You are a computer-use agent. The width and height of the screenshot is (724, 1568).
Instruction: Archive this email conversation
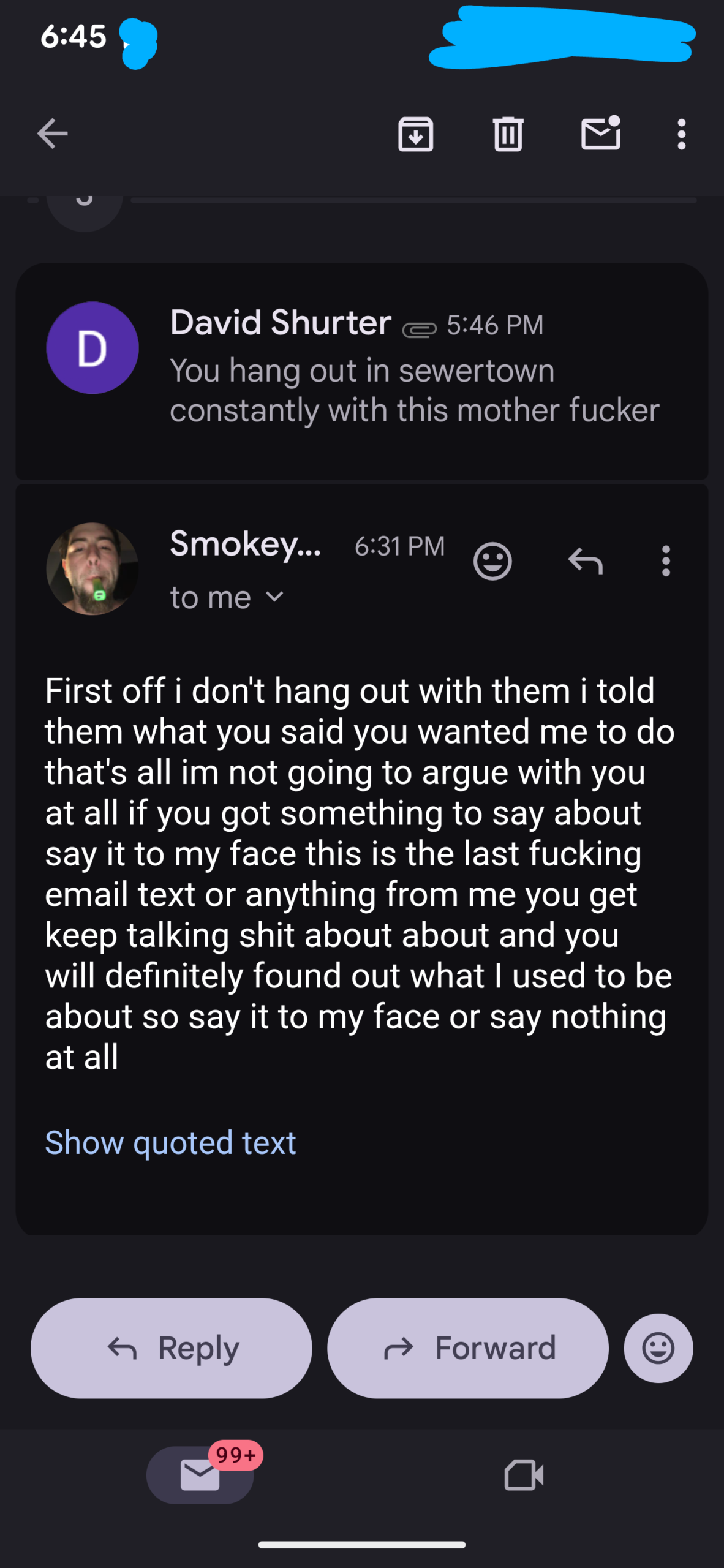(416, 134)
